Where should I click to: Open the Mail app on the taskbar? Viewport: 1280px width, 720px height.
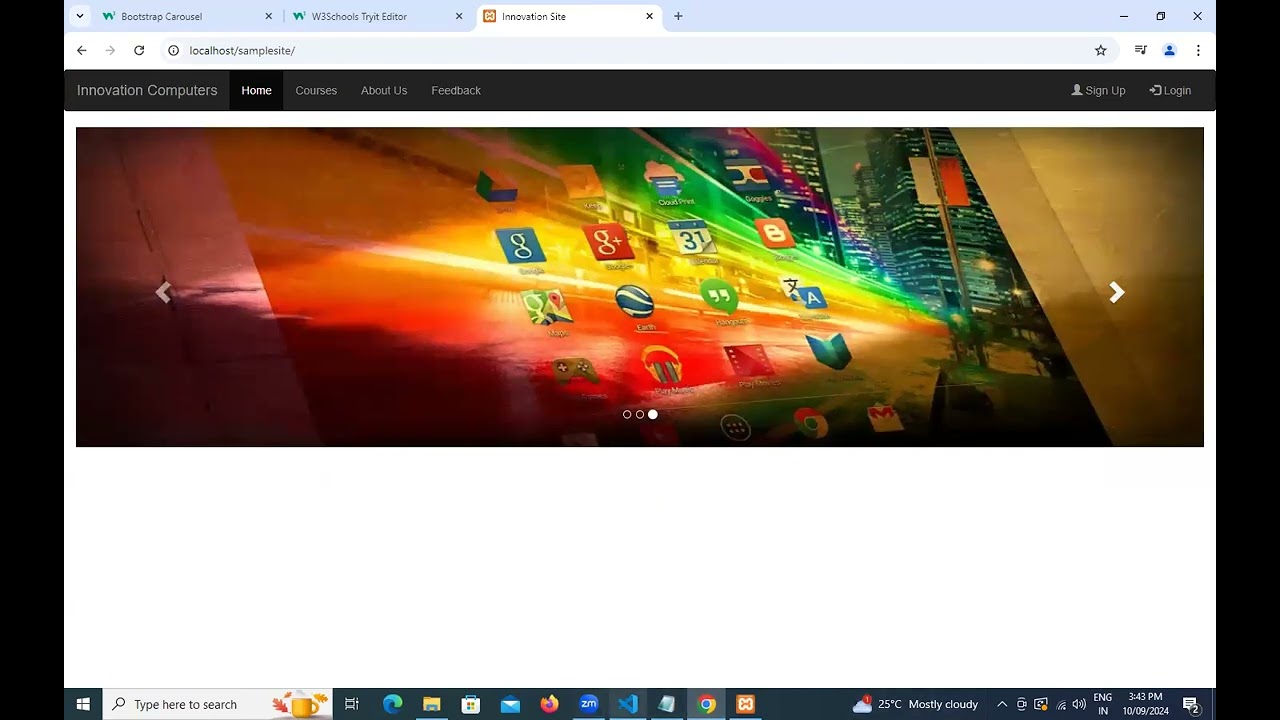(510, 704)
